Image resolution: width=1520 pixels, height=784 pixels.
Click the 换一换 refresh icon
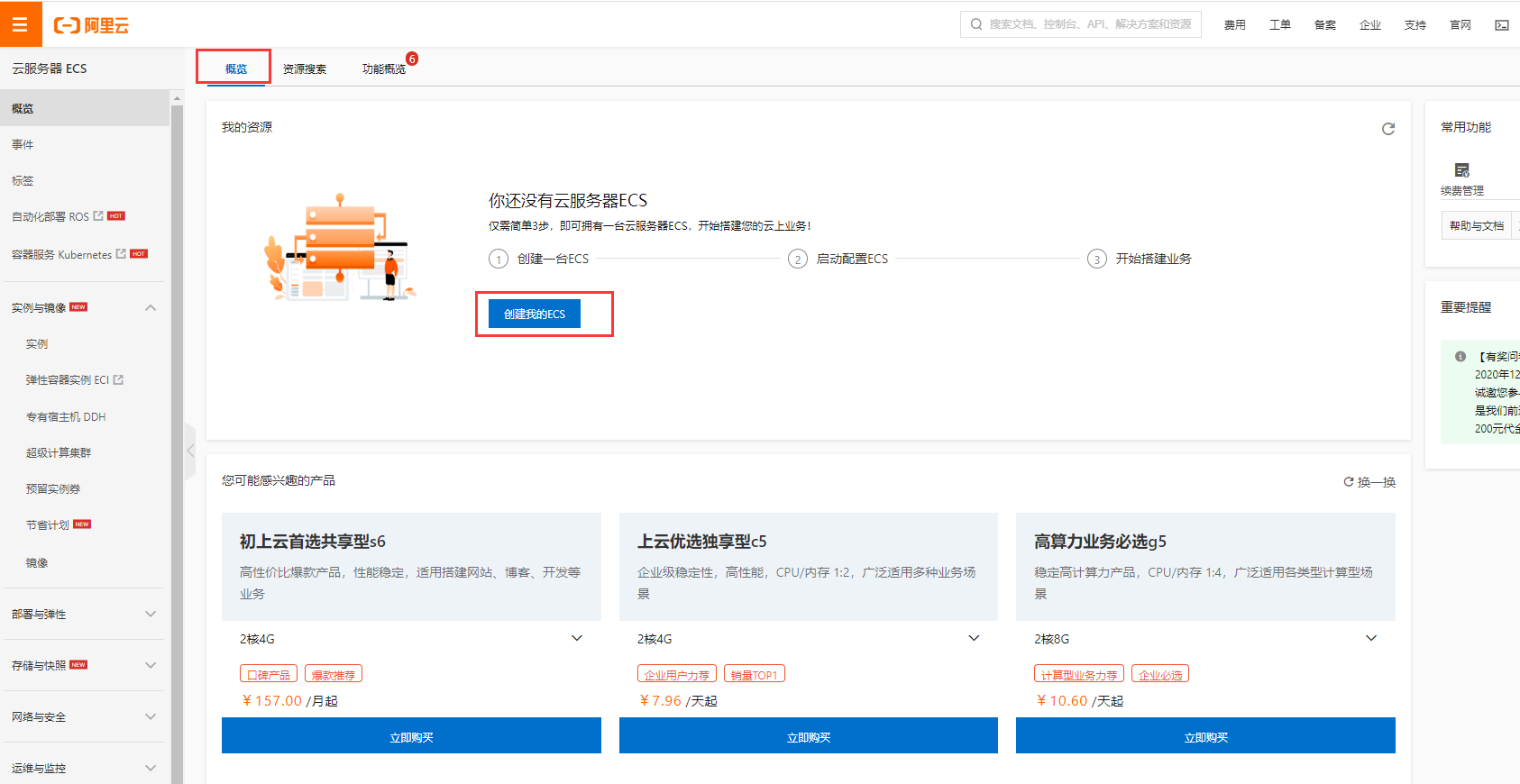point(1349,482)
